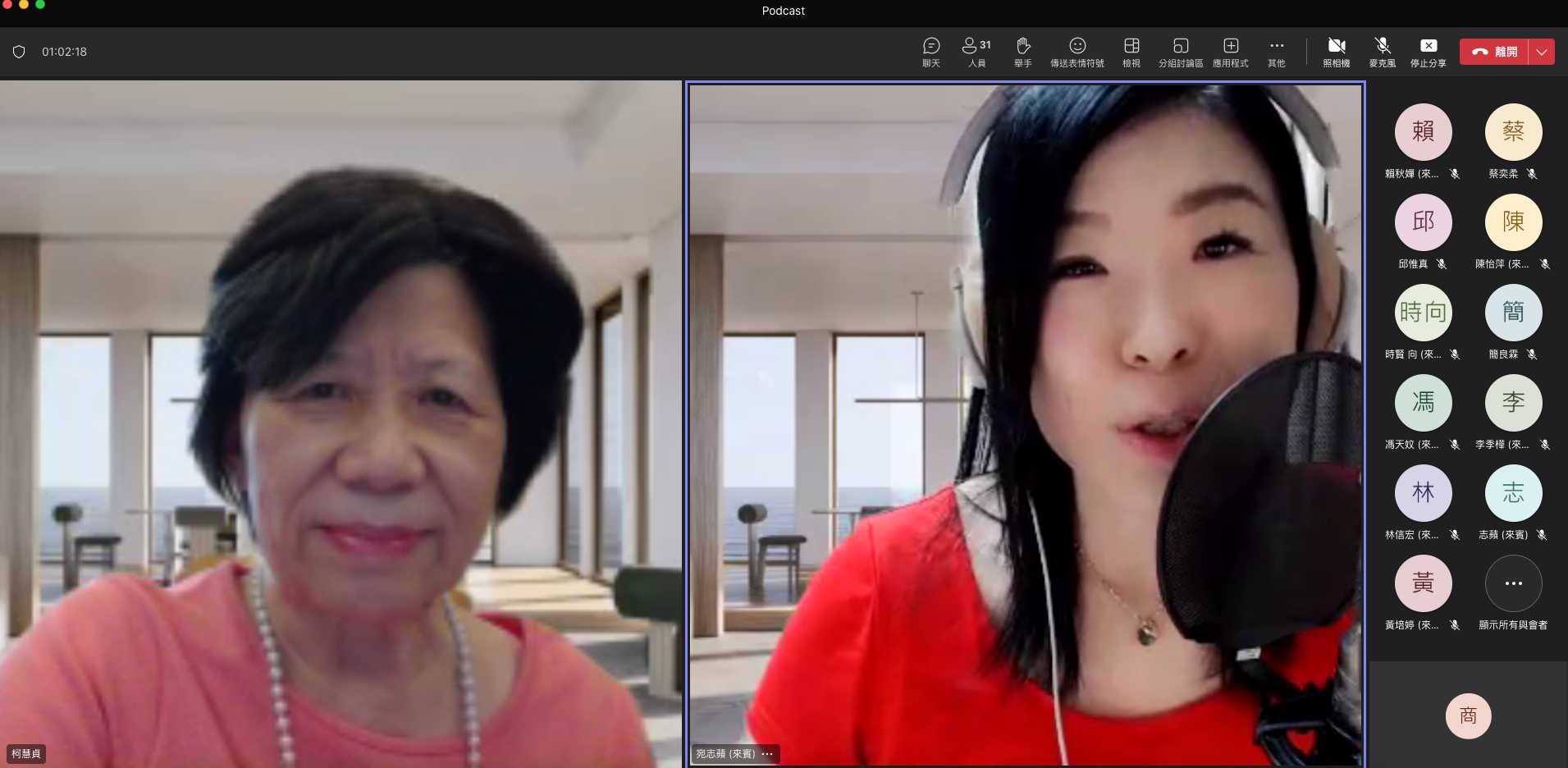Click the 賴秋嬋 participant name

[1411, 174]
